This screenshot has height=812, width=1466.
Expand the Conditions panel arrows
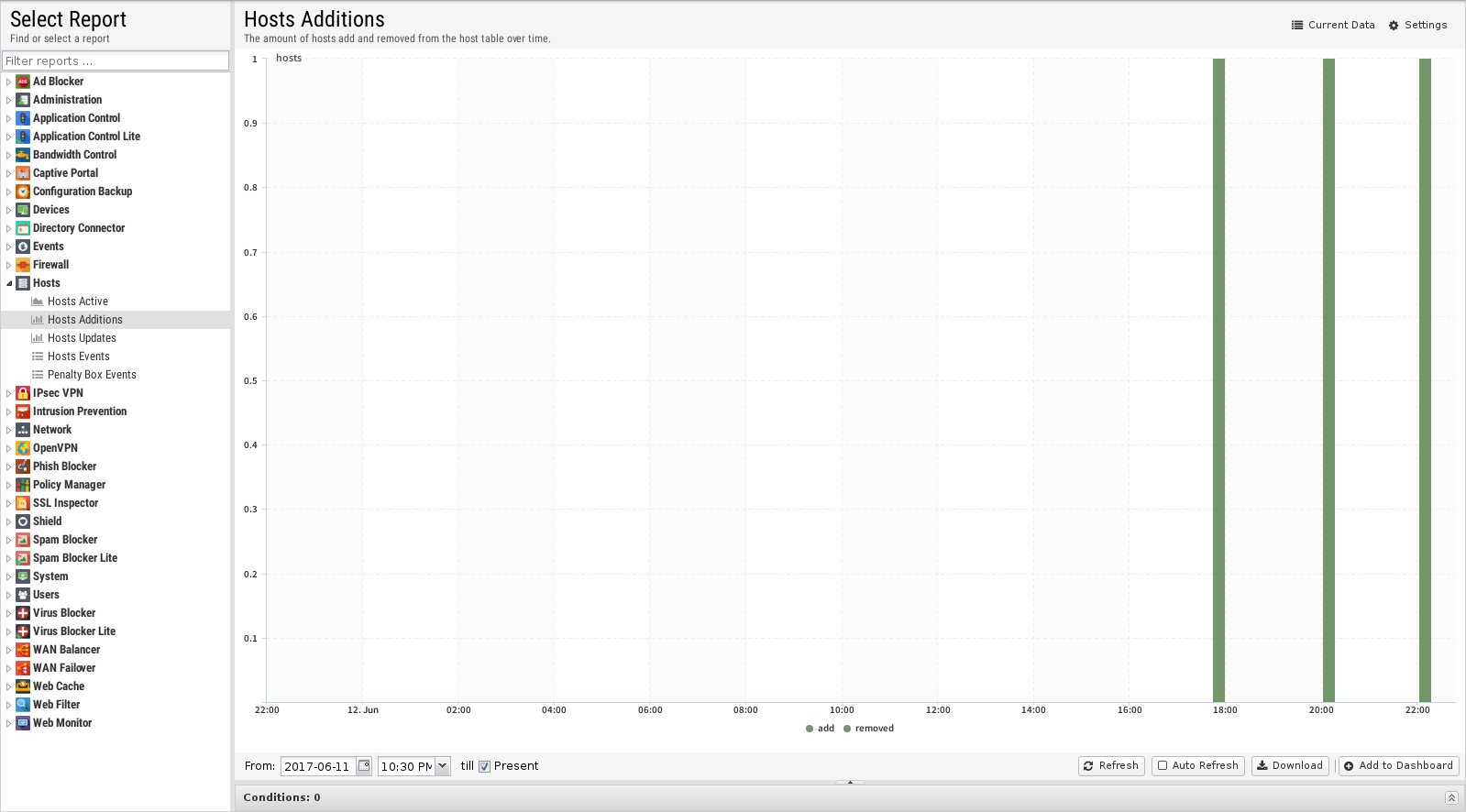1451,797
